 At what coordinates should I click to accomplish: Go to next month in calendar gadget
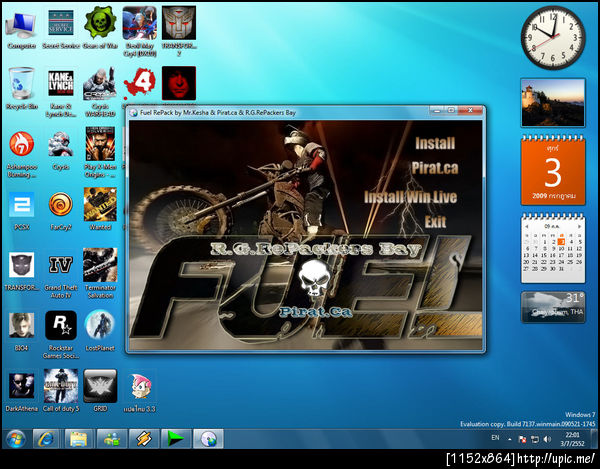coord(579,226)
